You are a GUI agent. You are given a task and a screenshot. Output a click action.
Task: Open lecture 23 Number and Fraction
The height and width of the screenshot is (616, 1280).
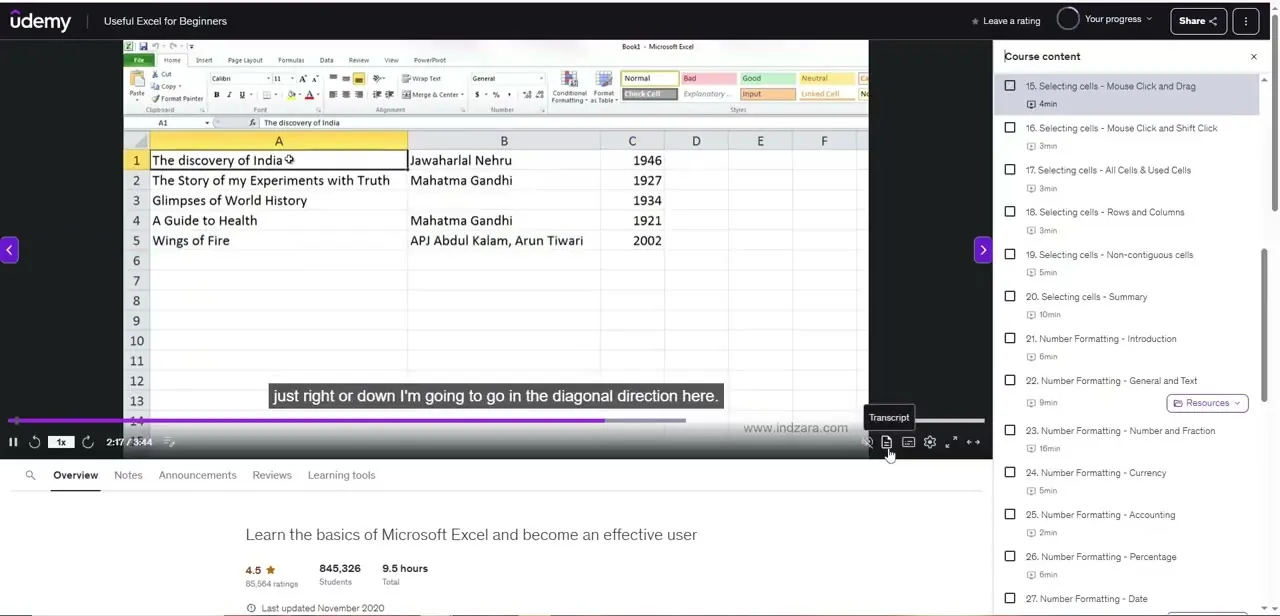pyautogui.click(x=1120, y=431)
